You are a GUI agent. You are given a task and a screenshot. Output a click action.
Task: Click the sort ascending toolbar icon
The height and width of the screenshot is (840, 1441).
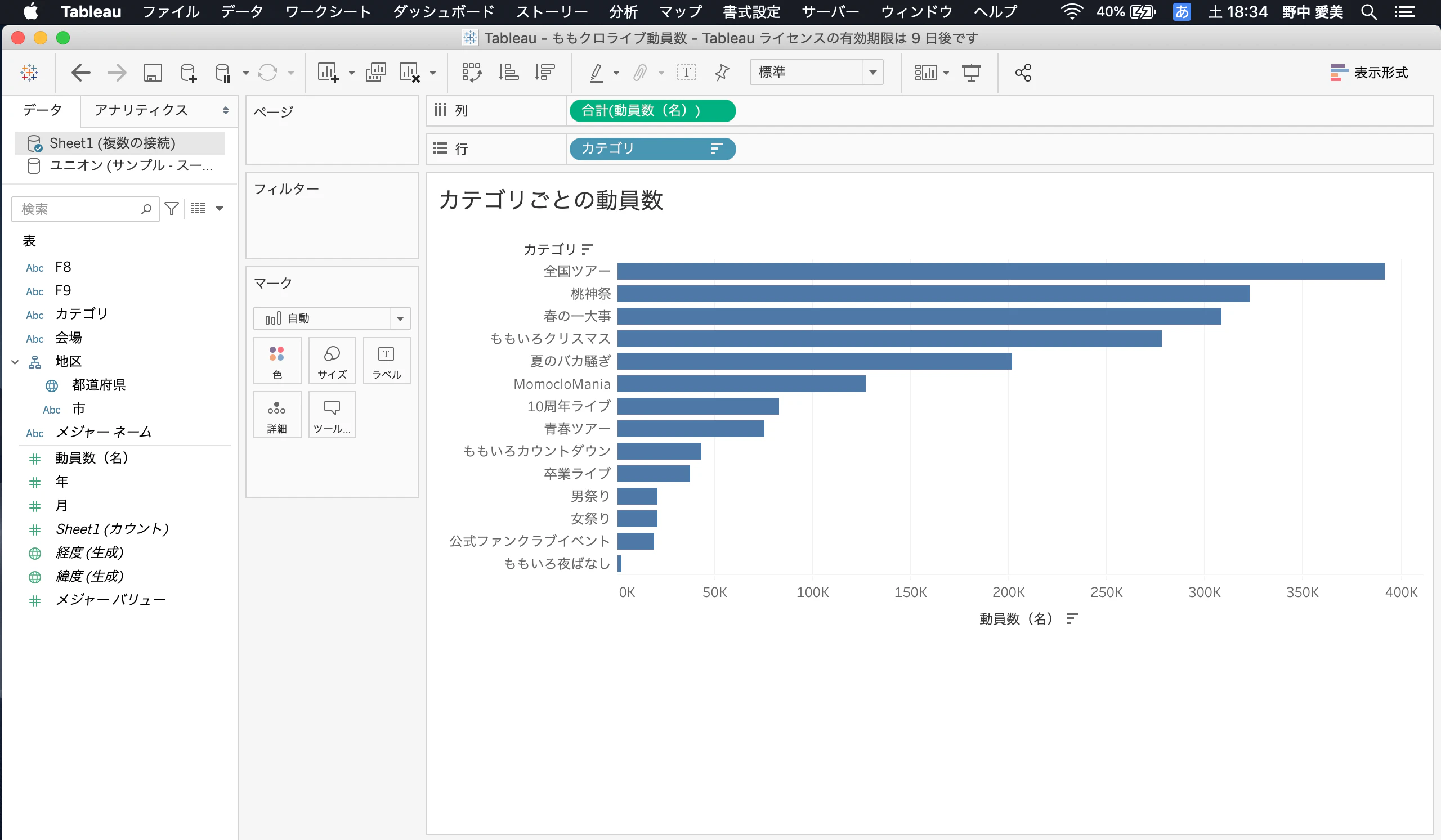pyautogui.click(x=508, y=73)
